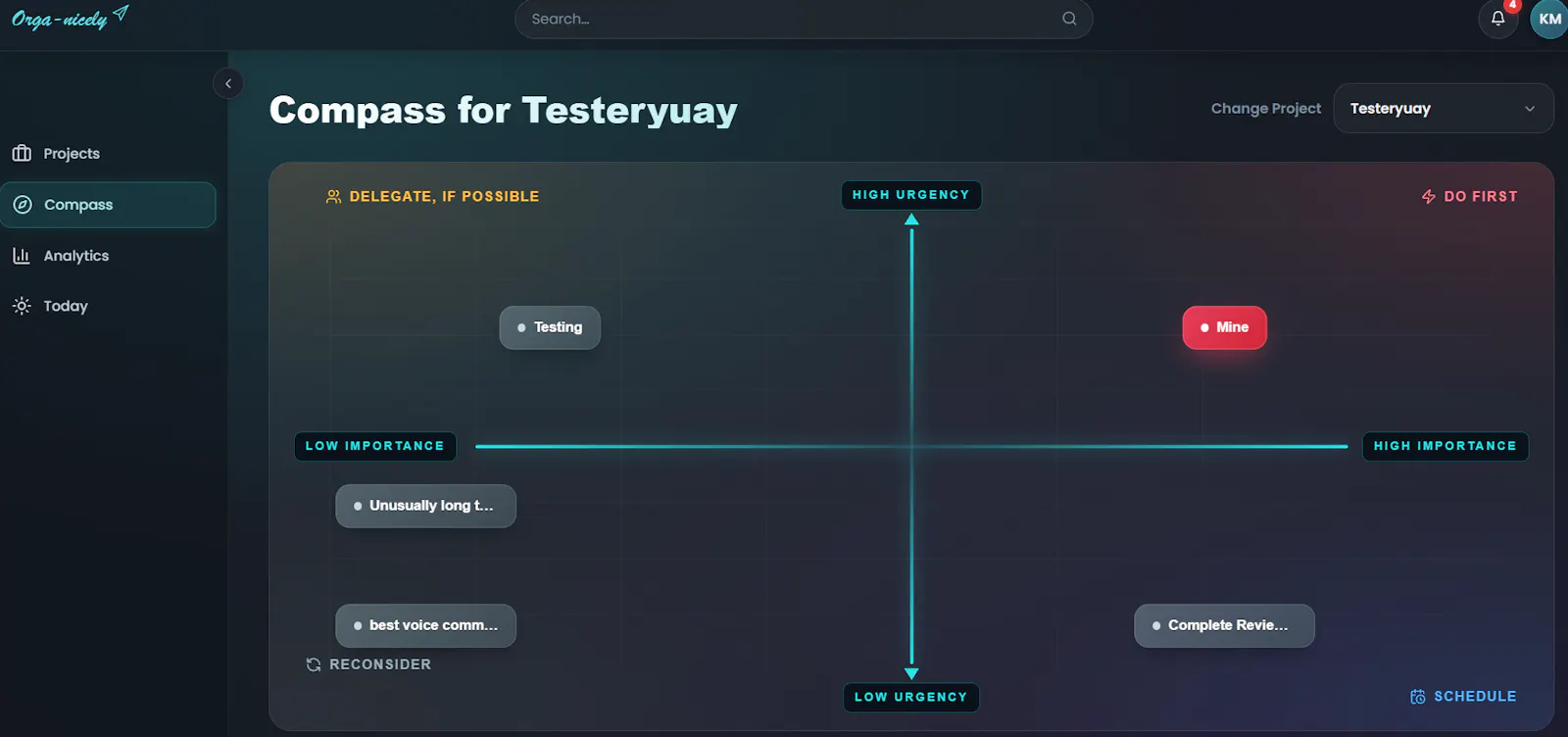Click the Do First lightning icon

[1429, 196]
